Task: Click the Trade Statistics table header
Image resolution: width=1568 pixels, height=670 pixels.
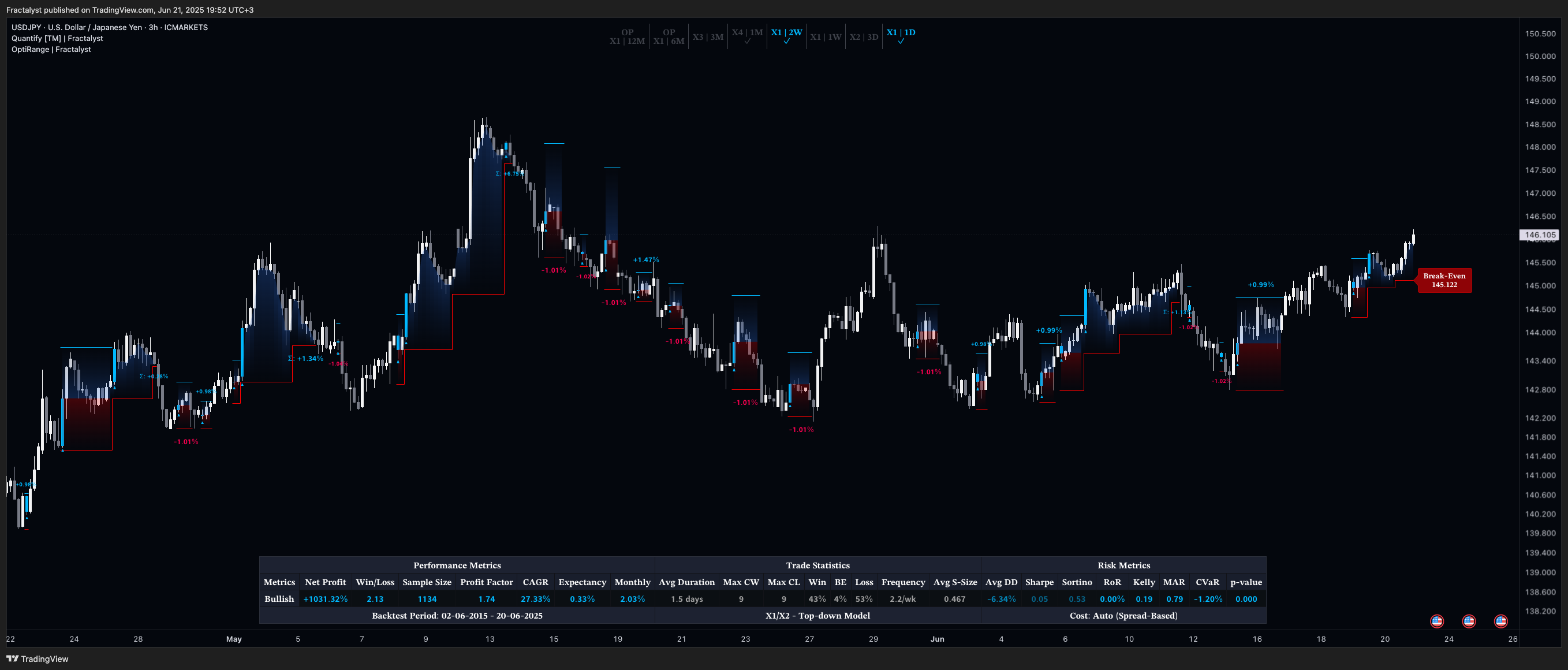Action: [817, 565]
